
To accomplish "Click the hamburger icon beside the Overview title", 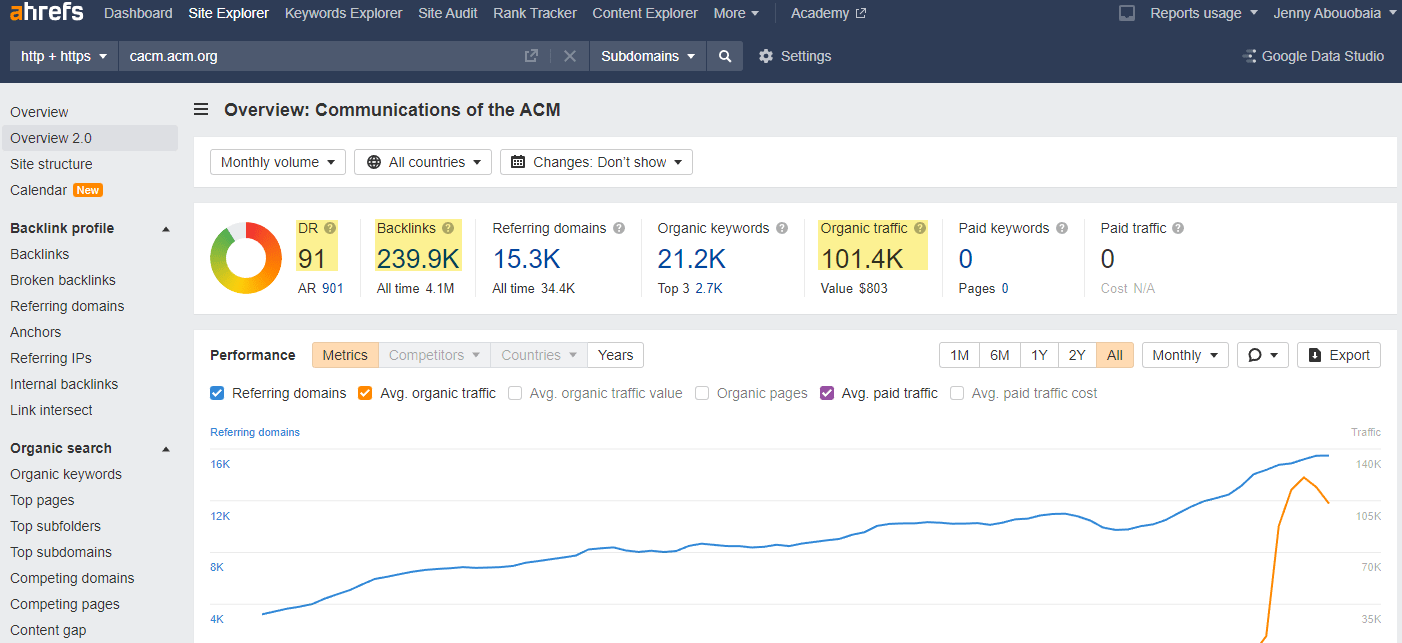I will pos(200,110).
